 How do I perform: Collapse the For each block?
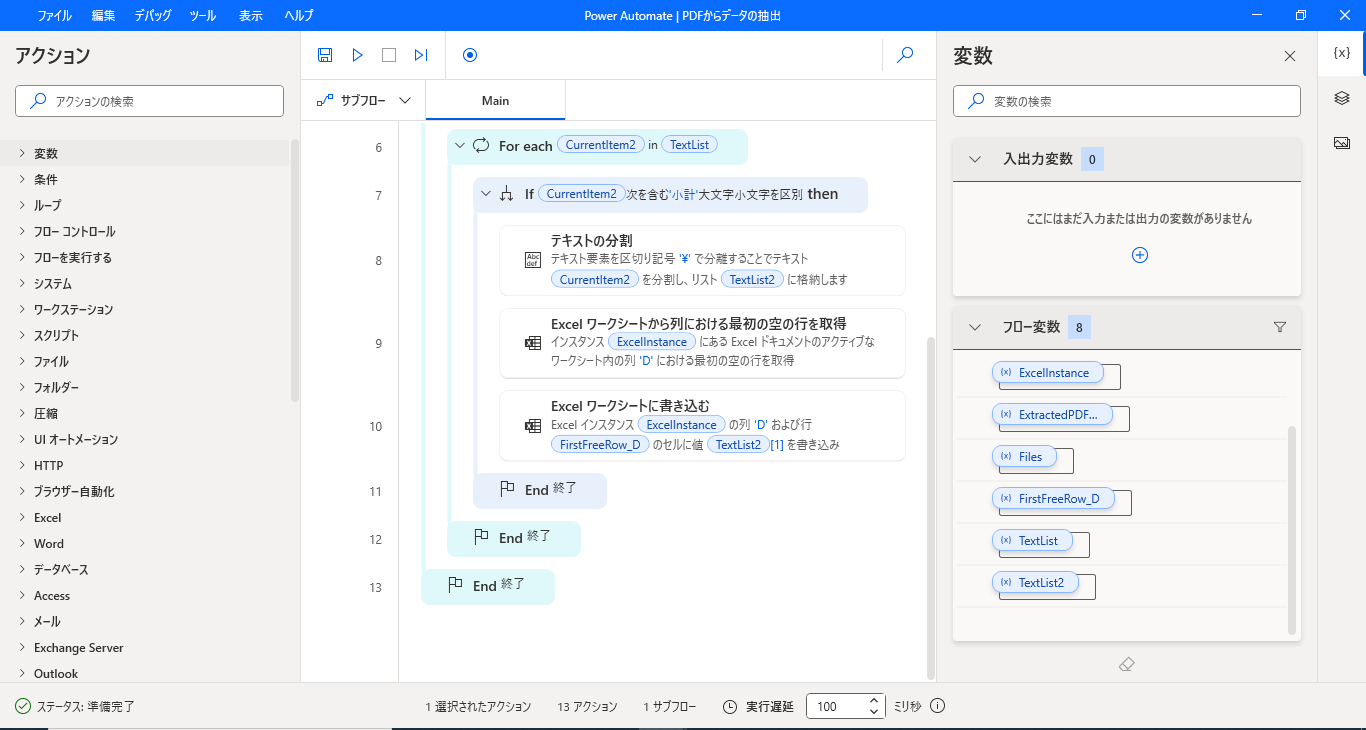[x=460, y=145]
